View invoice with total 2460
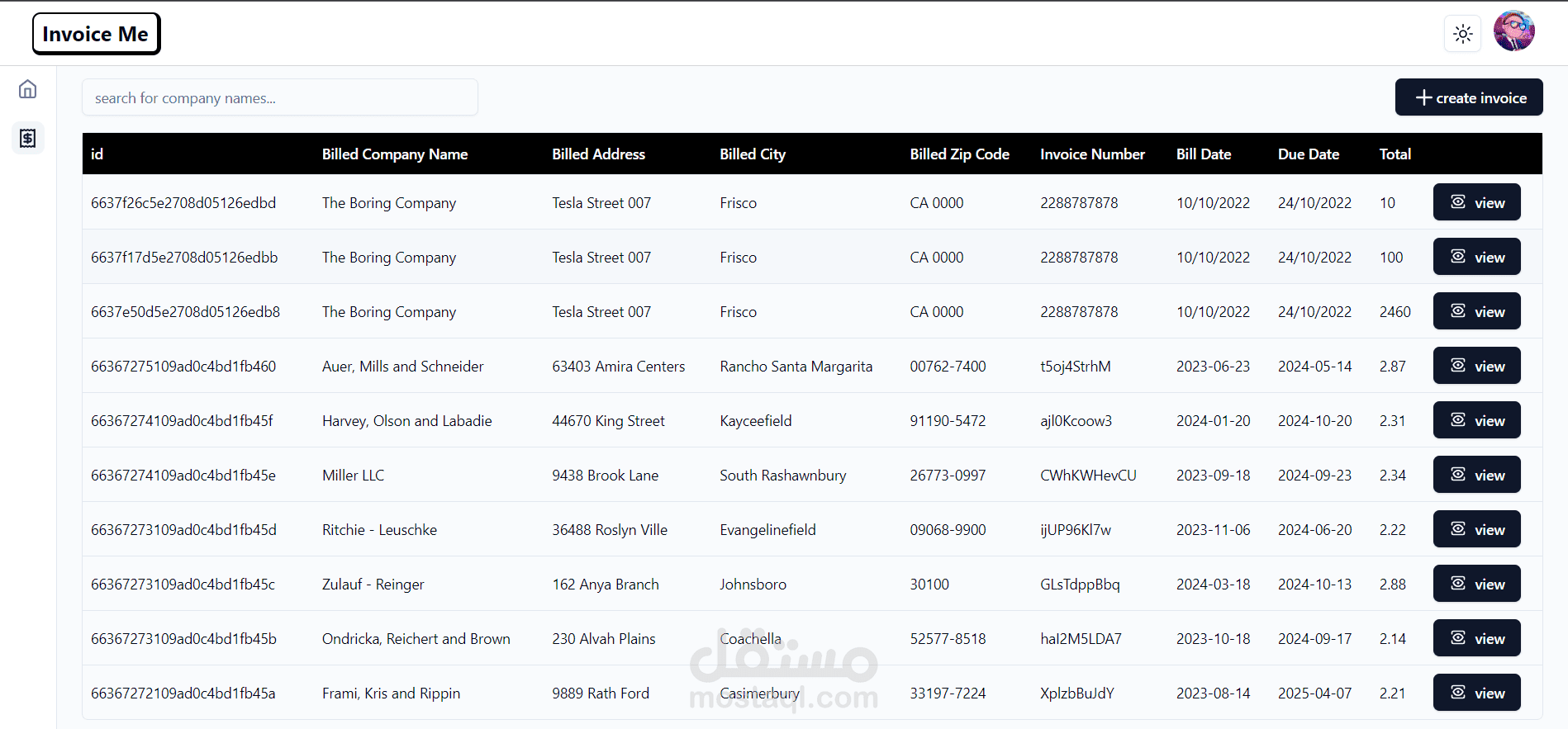Viewport: 1568px width, 729px height. [1476, 311]
